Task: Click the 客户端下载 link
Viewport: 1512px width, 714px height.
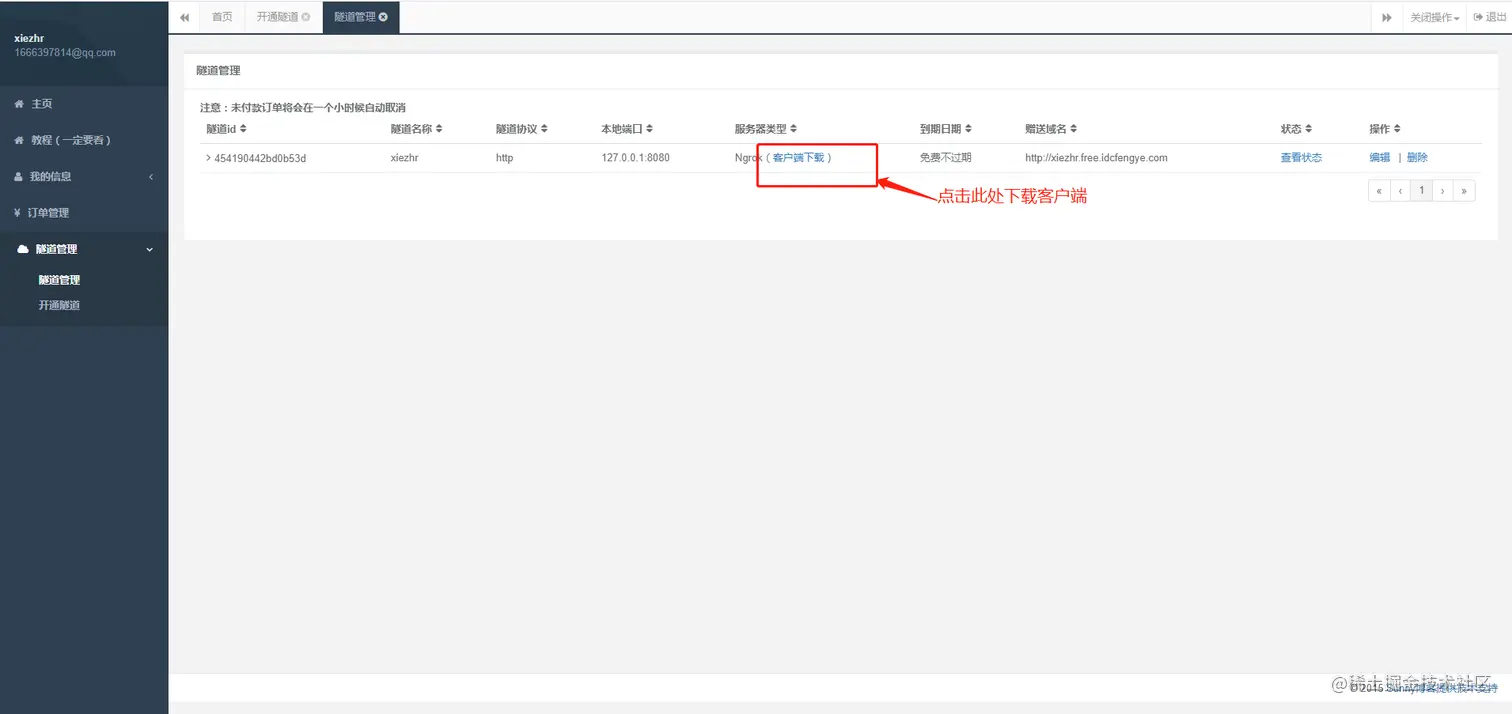Action: 798,158
